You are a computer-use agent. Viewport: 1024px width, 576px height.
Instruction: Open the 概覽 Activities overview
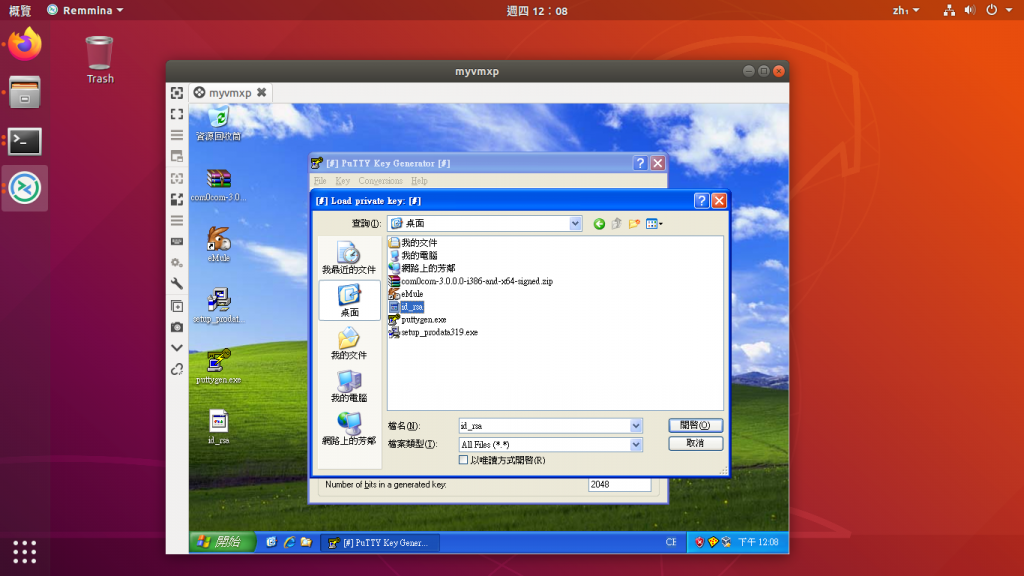pos(20,10)
